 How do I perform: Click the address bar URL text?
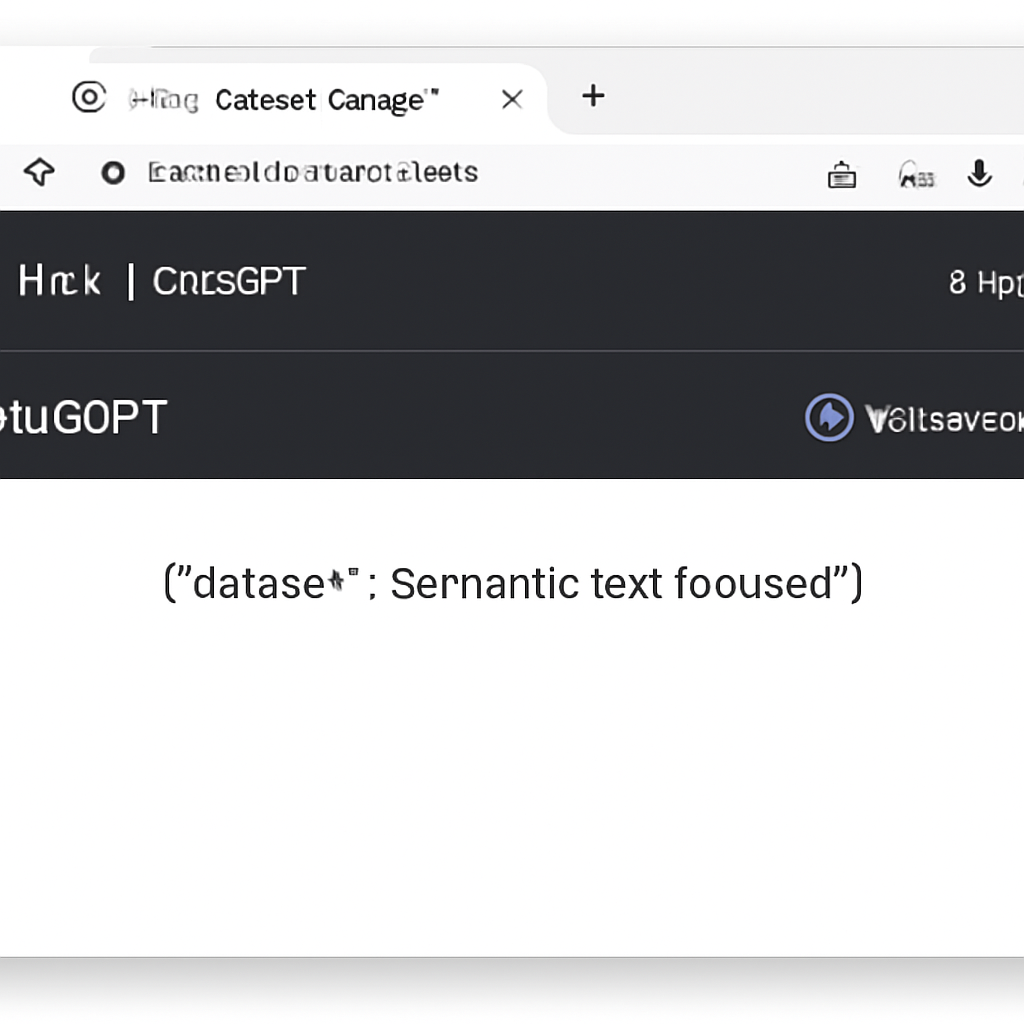click(x=313, y=172)
